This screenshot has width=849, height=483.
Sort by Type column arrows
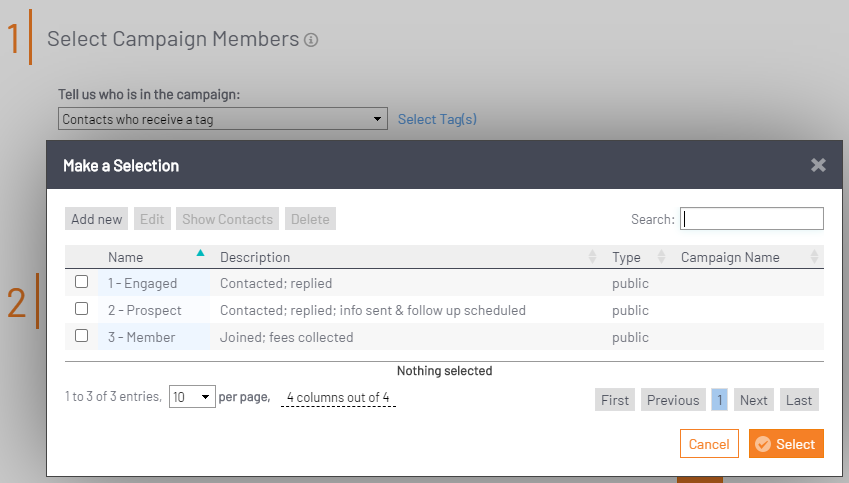(661, 257)
